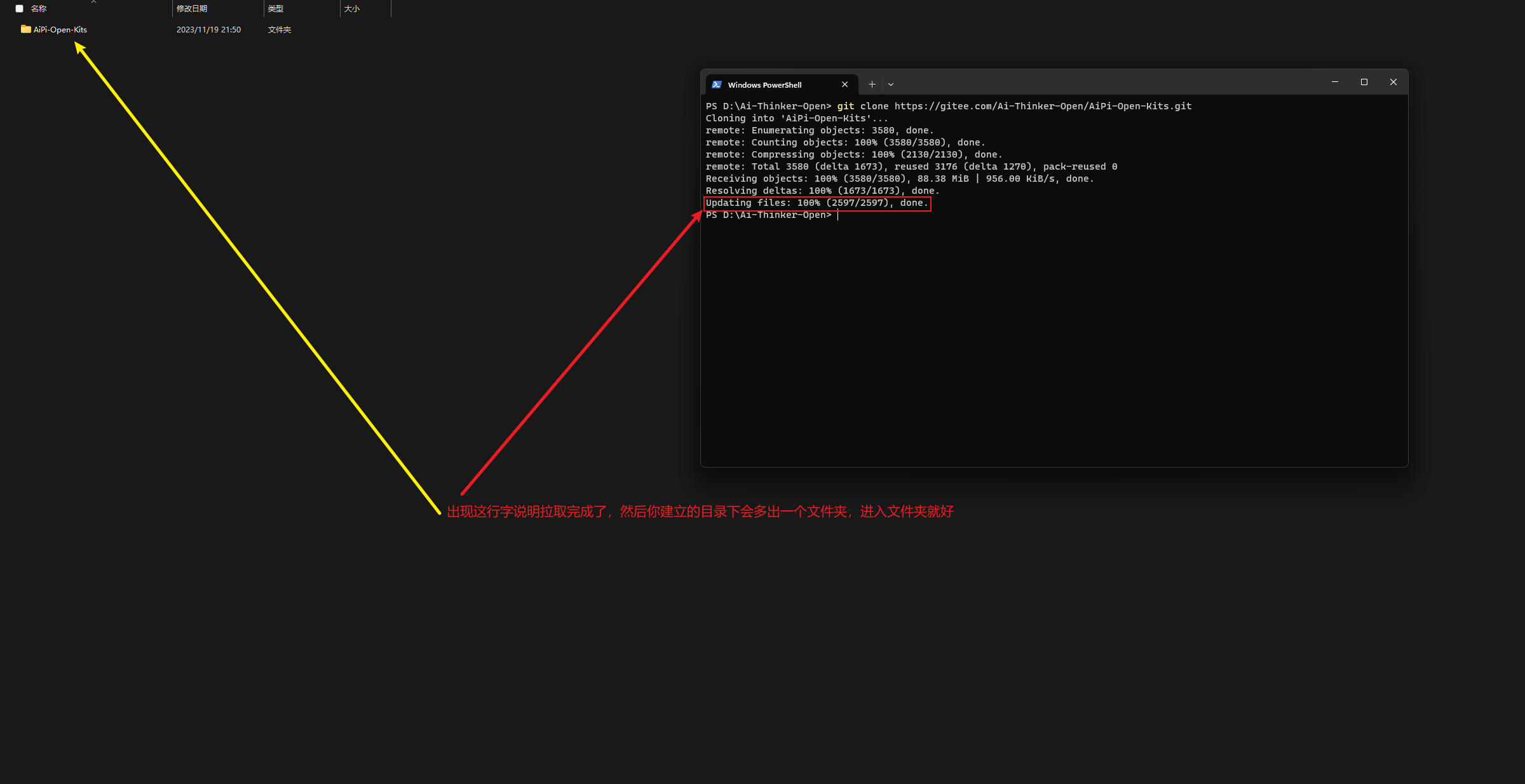Viewport: 1525px width, 784px height.
Task: Expand the terminal profile dropdown arrow
Action: [891, 84]
